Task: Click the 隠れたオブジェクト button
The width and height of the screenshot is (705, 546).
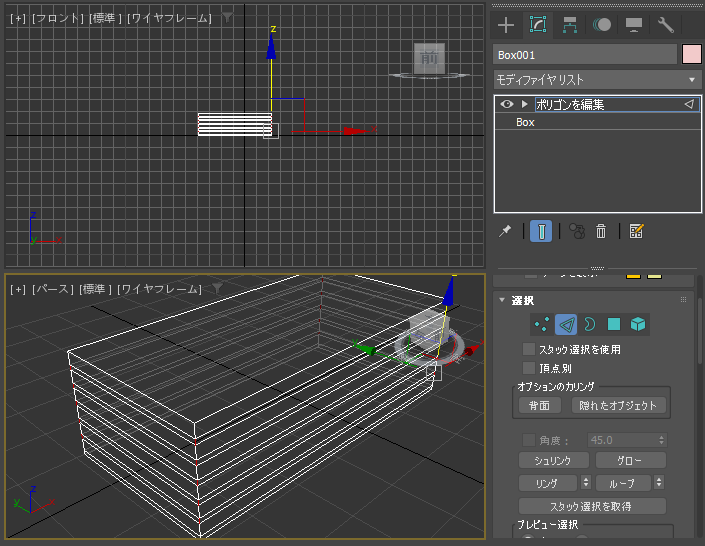Action: pyautogui.click(x=618, y=405)
